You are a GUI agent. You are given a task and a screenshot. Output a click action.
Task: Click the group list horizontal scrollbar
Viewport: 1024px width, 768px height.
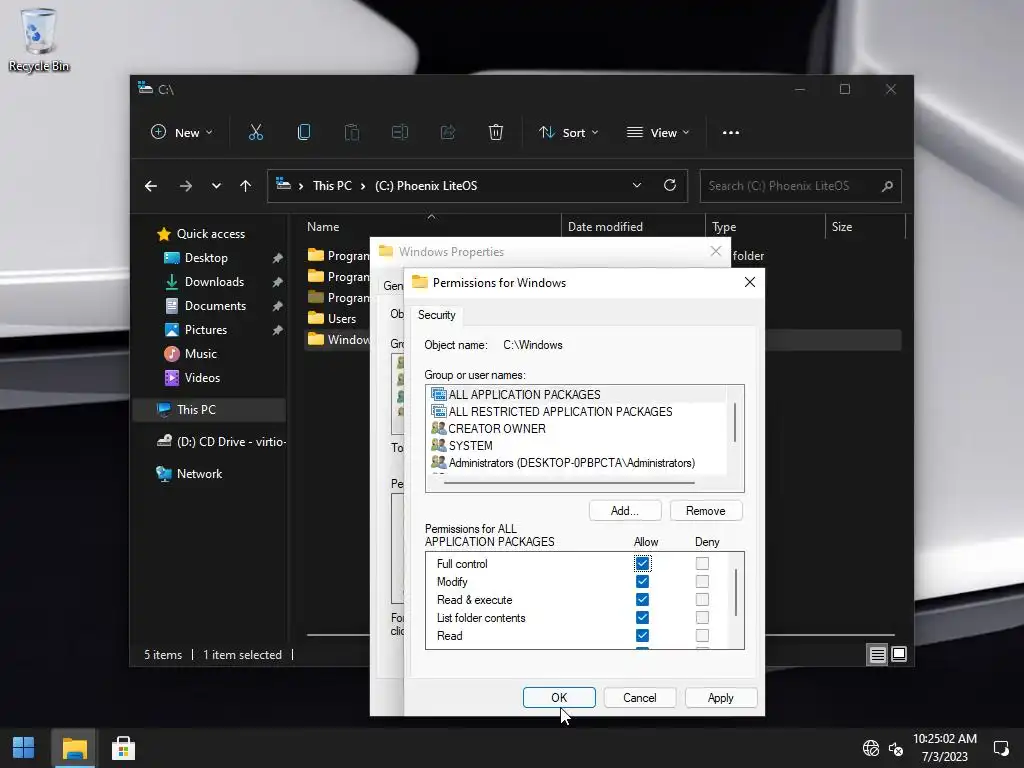coord(569,483)
